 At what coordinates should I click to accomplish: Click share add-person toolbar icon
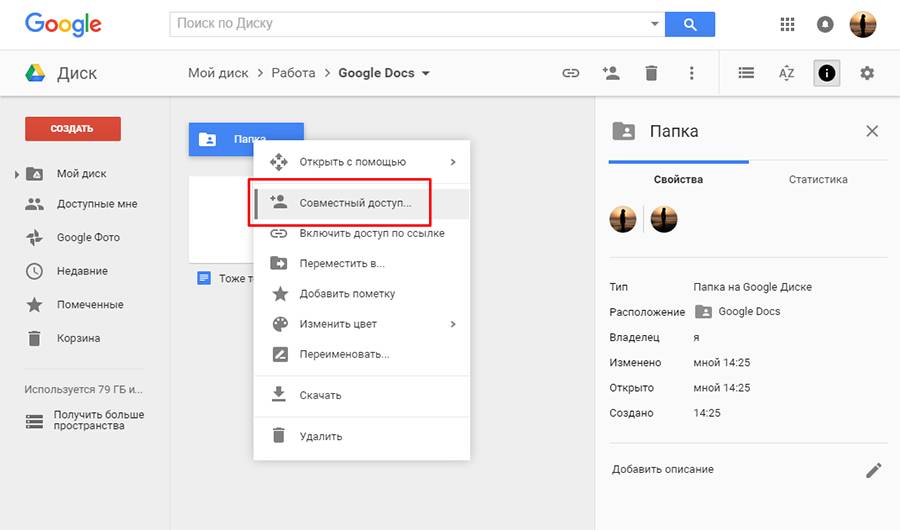pyautogui.click(x=611, y=73)
